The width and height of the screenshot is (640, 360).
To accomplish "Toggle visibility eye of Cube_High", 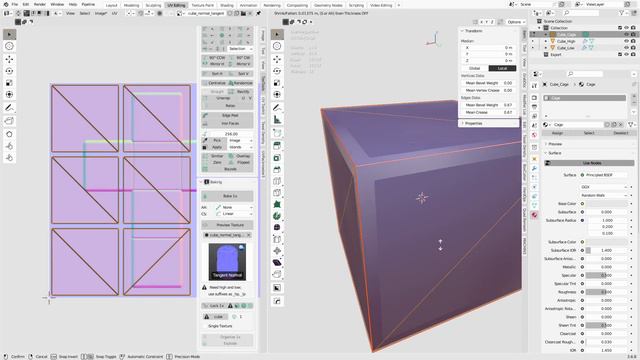I will (x=626, y=41).
